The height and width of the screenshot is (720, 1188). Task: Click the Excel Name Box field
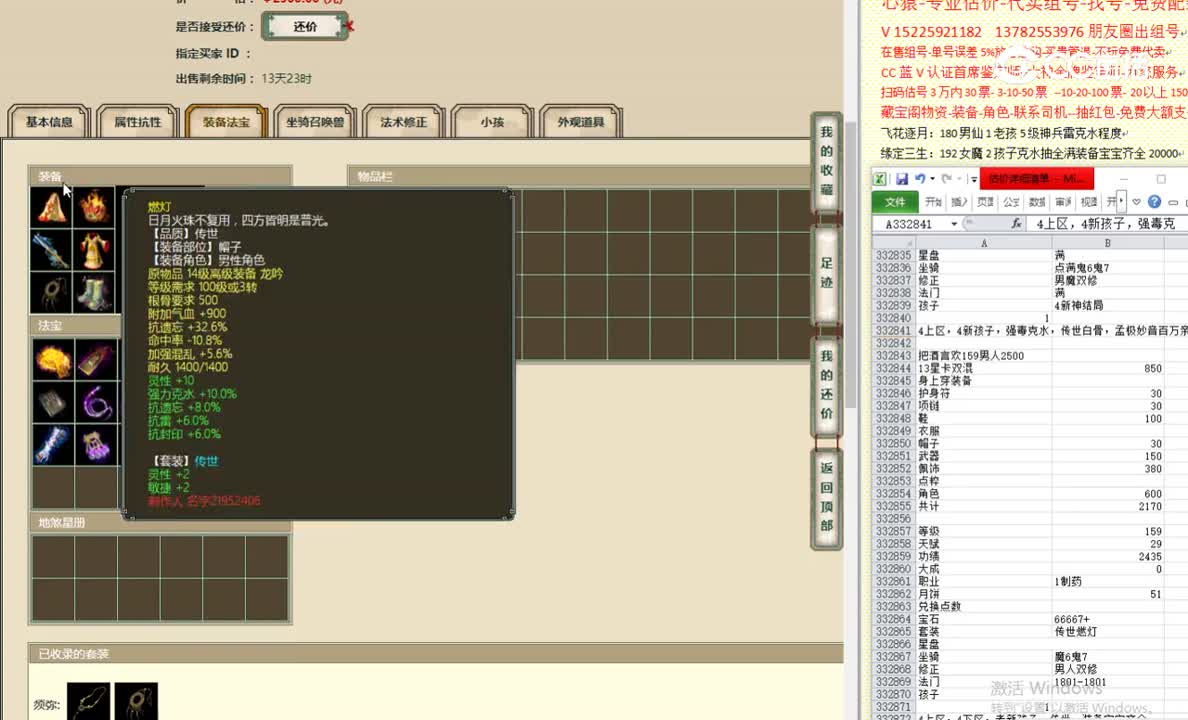coord(909,224)
